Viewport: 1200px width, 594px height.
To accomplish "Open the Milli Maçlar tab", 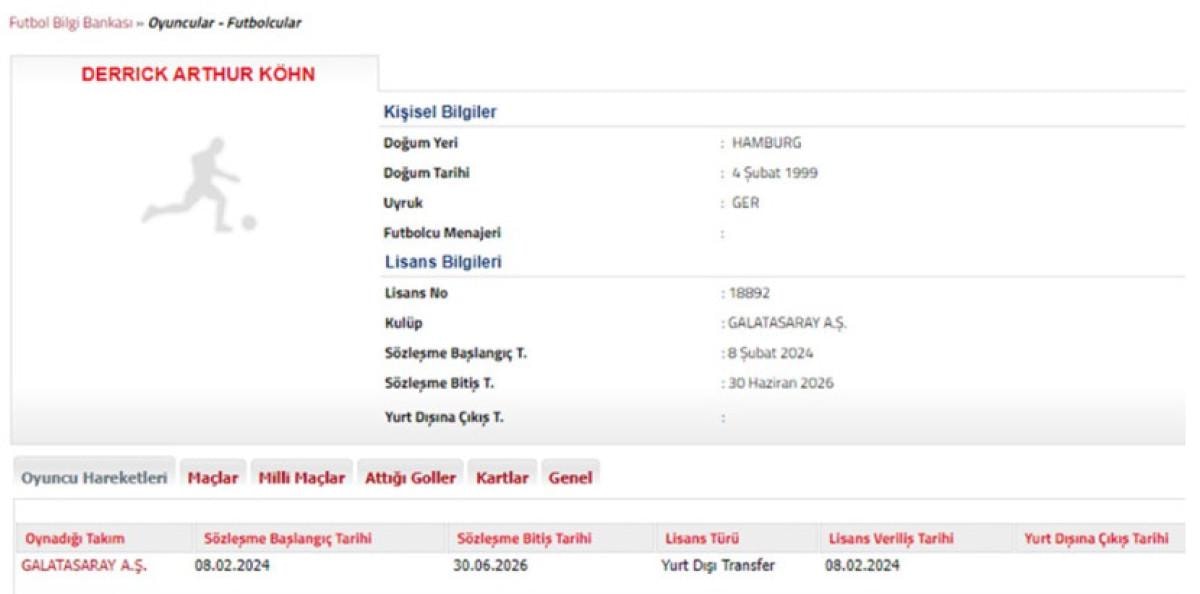I will coord(301,478).
